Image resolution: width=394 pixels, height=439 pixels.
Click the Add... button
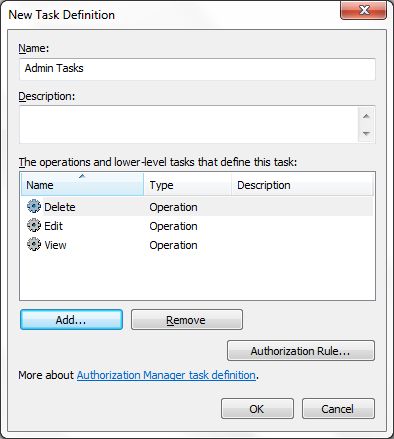pyautogui.click(x=71, y=320)
